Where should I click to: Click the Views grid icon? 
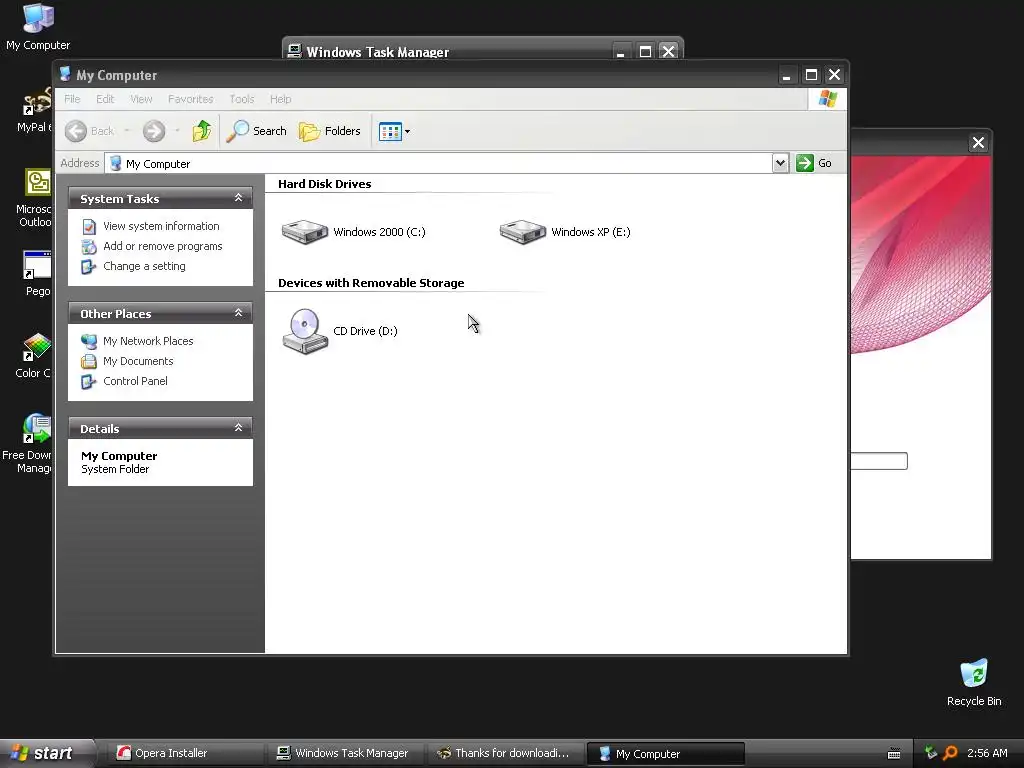pyautogui.click(x=390, y=131)
